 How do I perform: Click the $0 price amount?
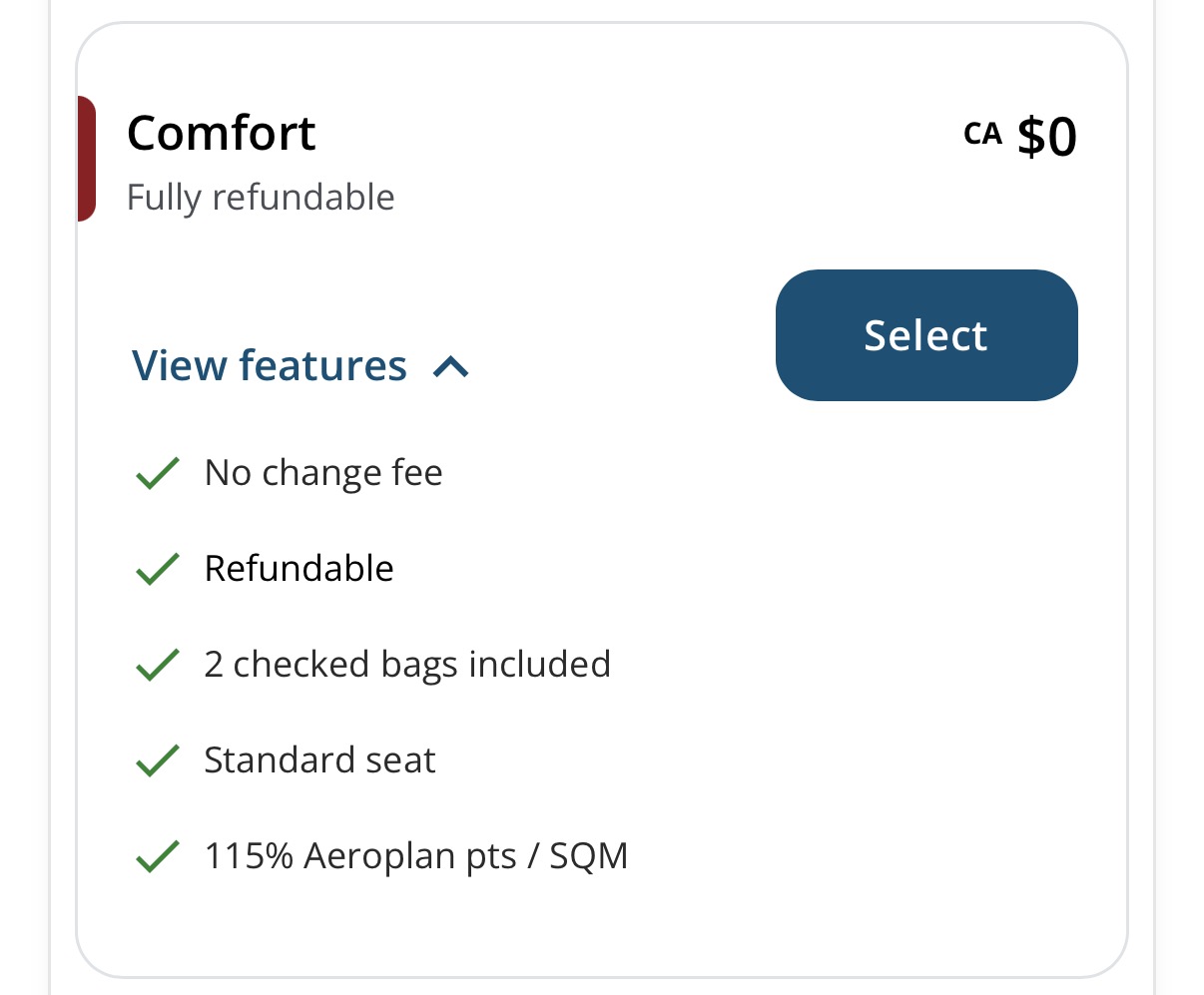[1047, 136]
